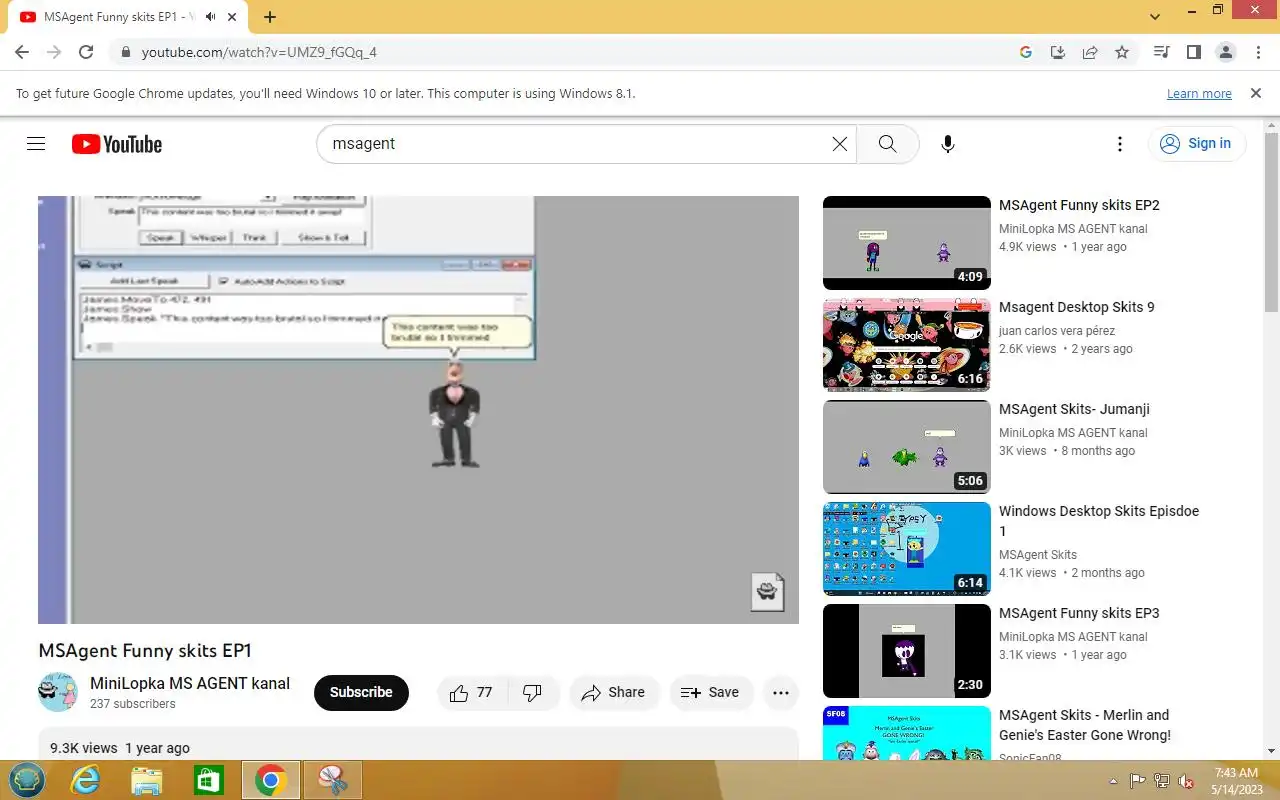Click muted volume icon in tray
Screen dimensions: 1280x800
pos(1186,781)
